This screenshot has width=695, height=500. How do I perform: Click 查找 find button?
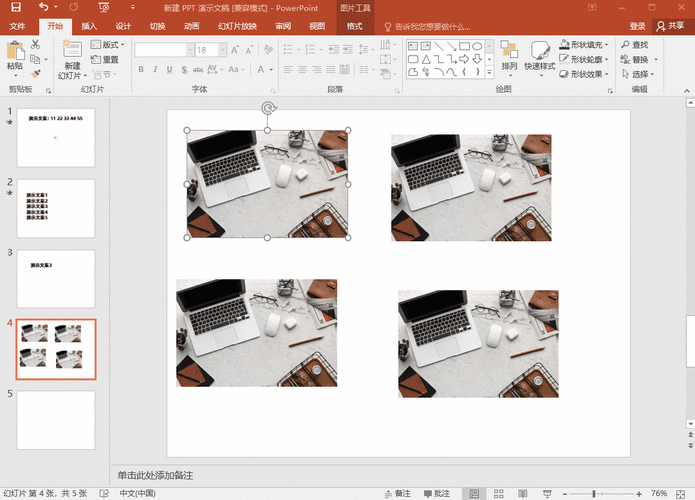(x=635, y=45)
